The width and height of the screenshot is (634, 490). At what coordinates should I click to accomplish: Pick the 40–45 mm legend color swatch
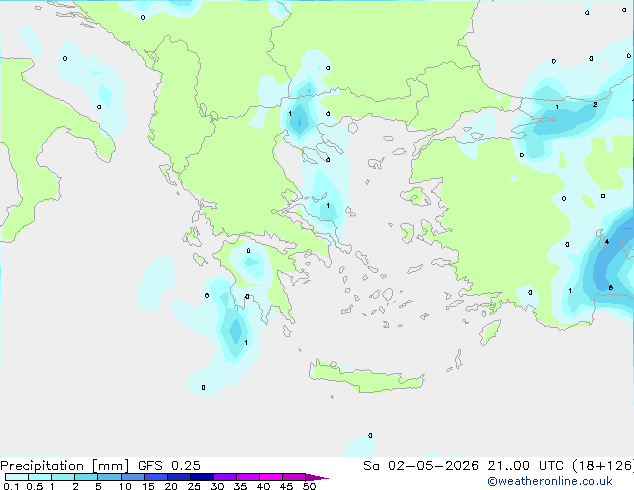pyautogui.click(x=271, y=477)
